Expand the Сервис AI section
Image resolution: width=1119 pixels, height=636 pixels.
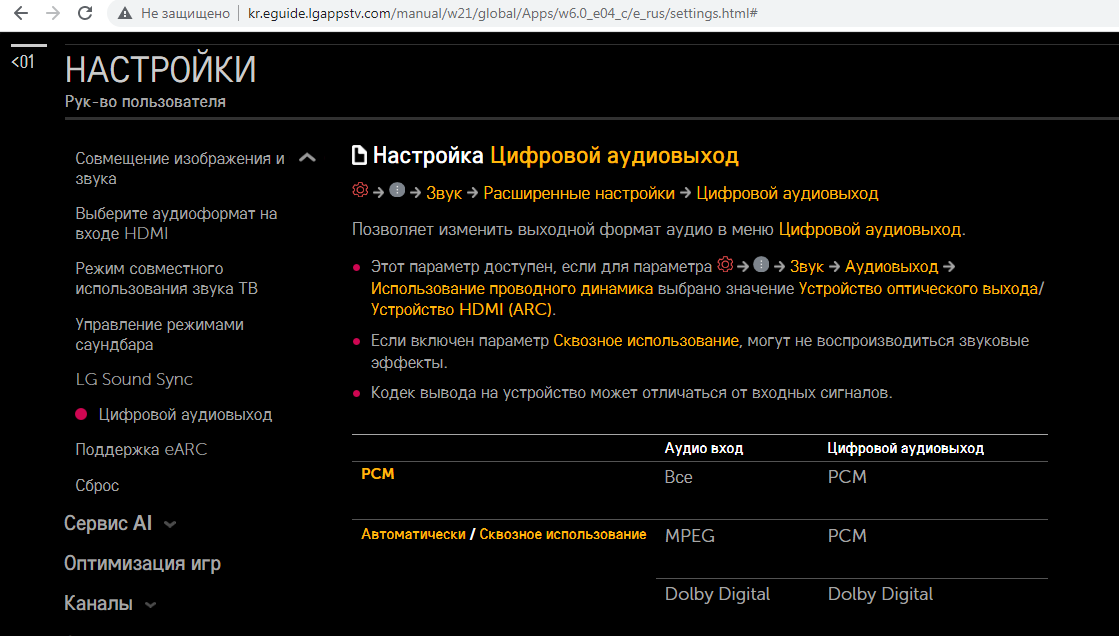169,524
